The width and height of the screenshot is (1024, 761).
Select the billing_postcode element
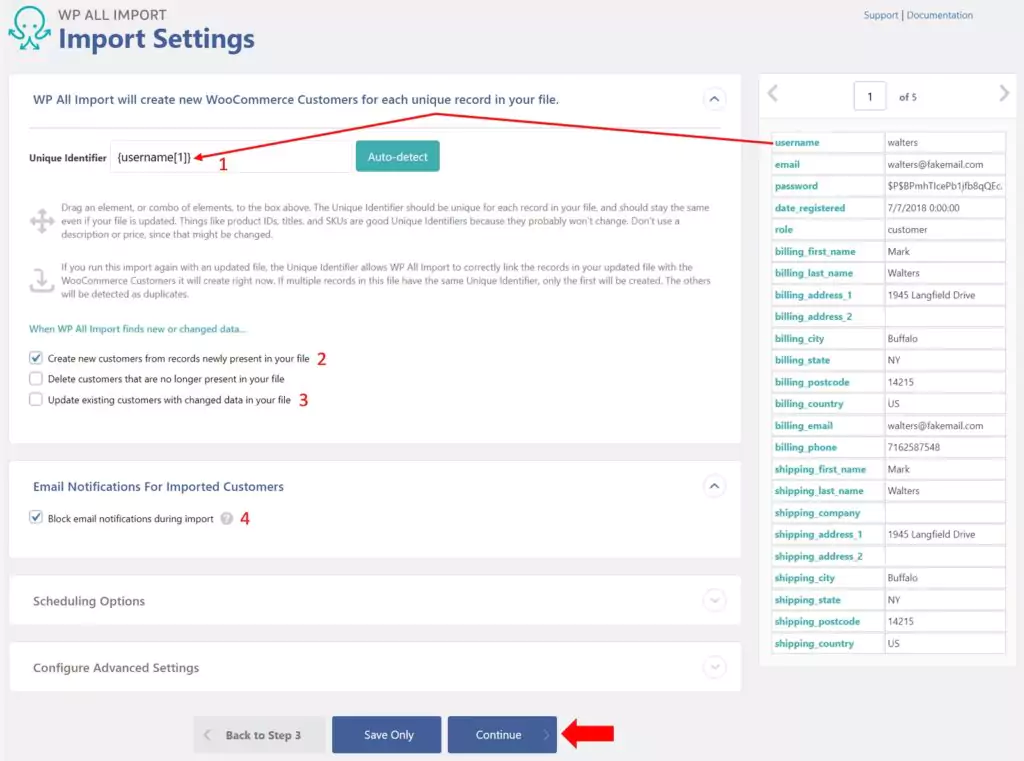(x=812, y=382)
